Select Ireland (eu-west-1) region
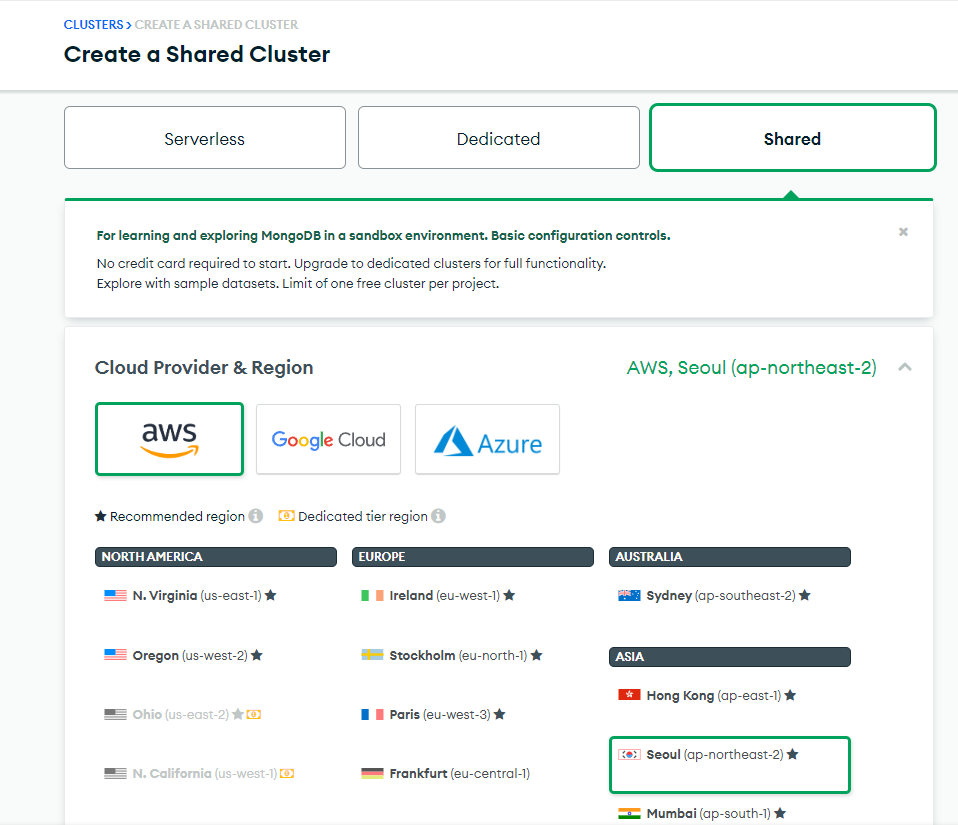Screen dimensions: 958x825 point(438,595)
